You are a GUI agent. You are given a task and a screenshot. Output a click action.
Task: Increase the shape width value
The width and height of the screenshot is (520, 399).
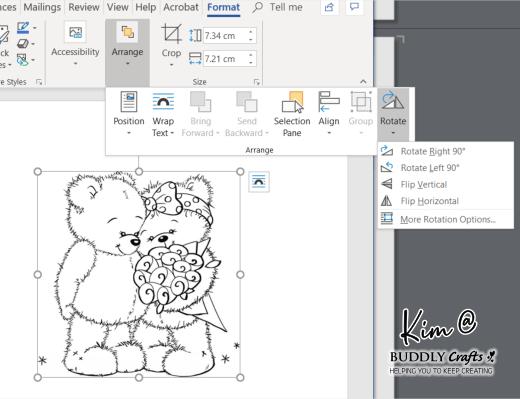pyautogui.click(x=251, y=55)
